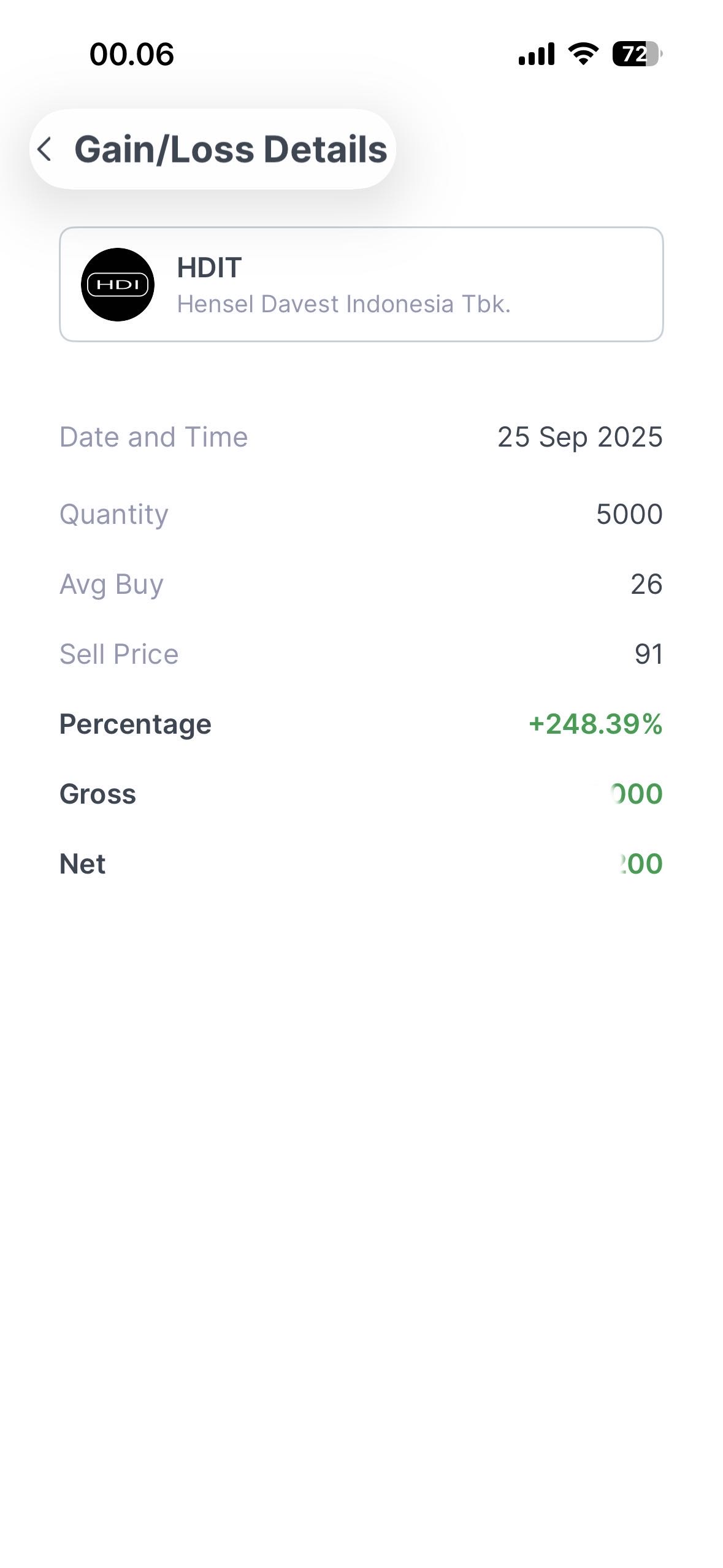This screenshot has width=723, height=1568.
Task: Click the Date and Time label
Action: coord(153,437)
